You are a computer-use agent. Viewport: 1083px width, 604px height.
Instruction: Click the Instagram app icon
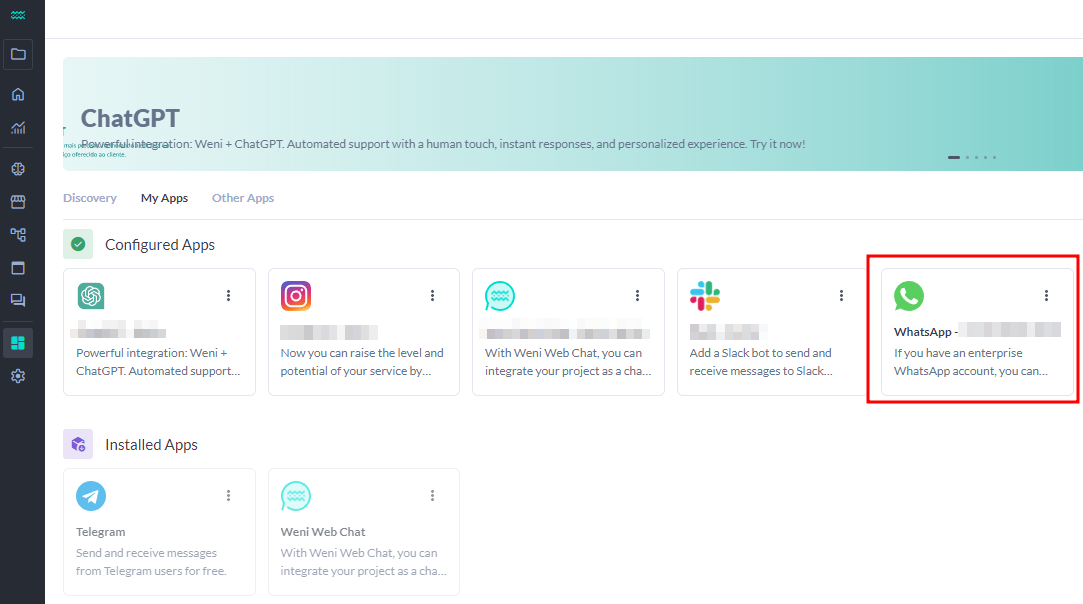point(295,295)
